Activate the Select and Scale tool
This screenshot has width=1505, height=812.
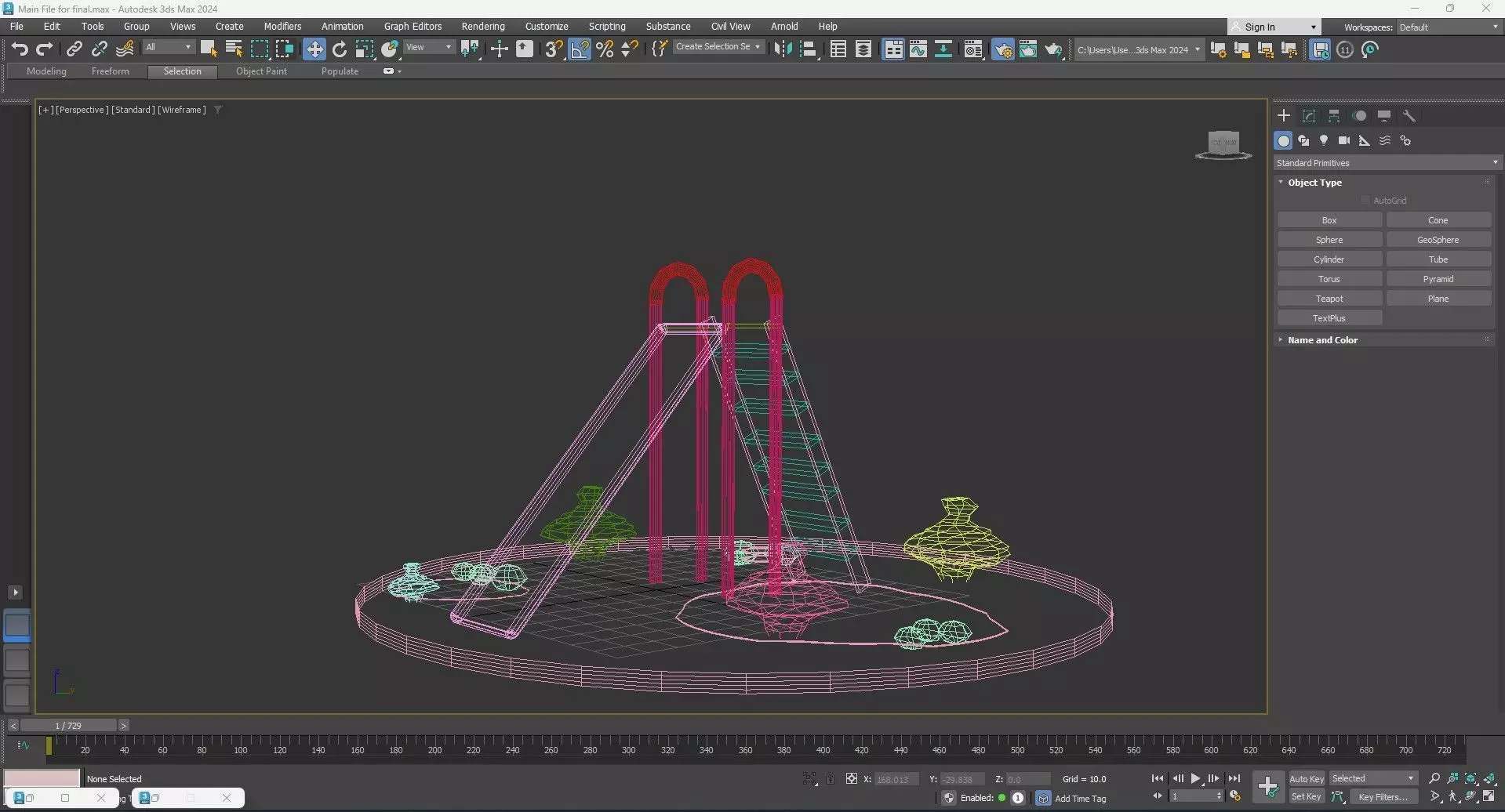(365, 49)
